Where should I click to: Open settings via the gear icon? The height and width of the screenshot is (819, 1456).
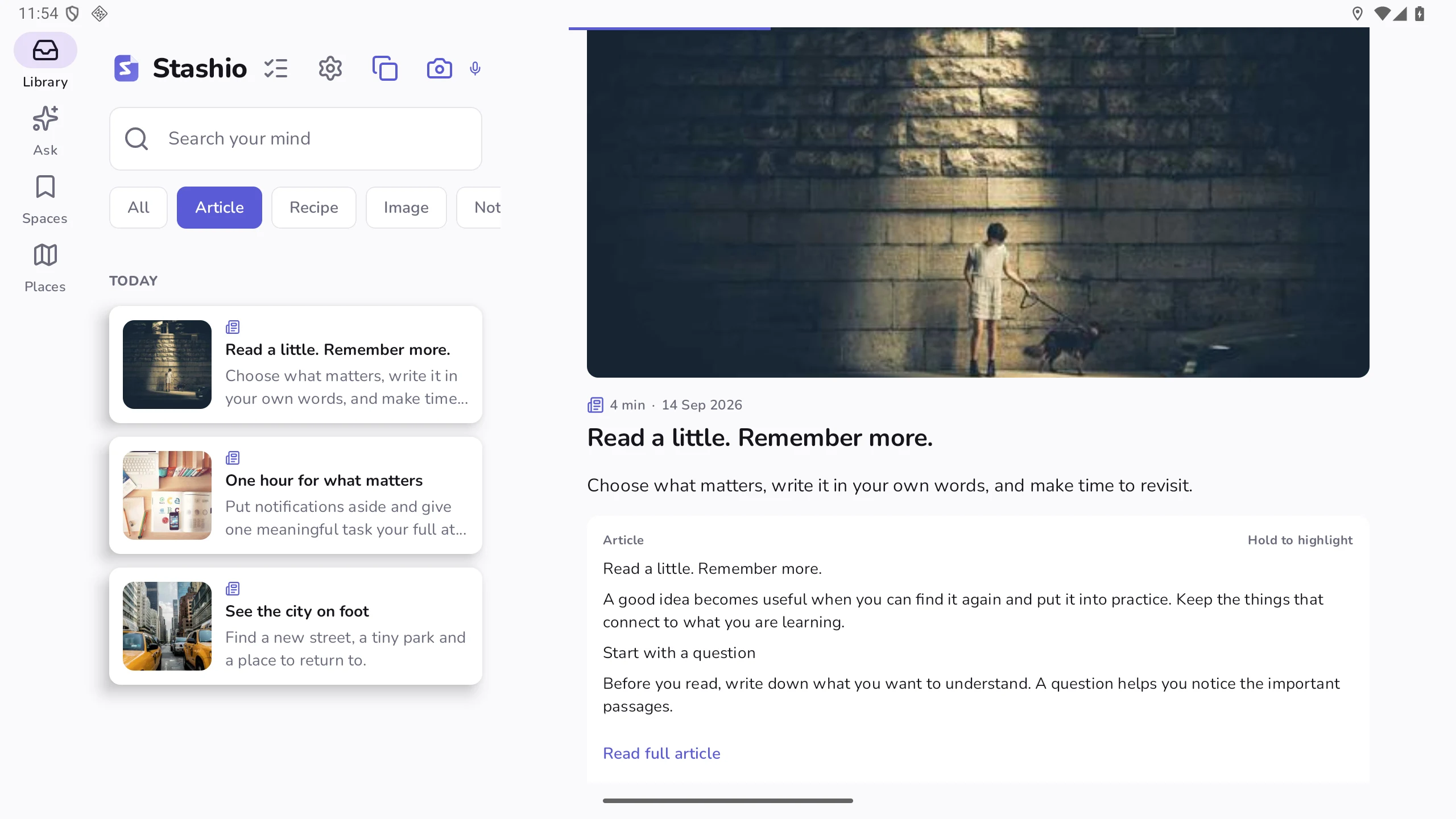tap(330, 68)
